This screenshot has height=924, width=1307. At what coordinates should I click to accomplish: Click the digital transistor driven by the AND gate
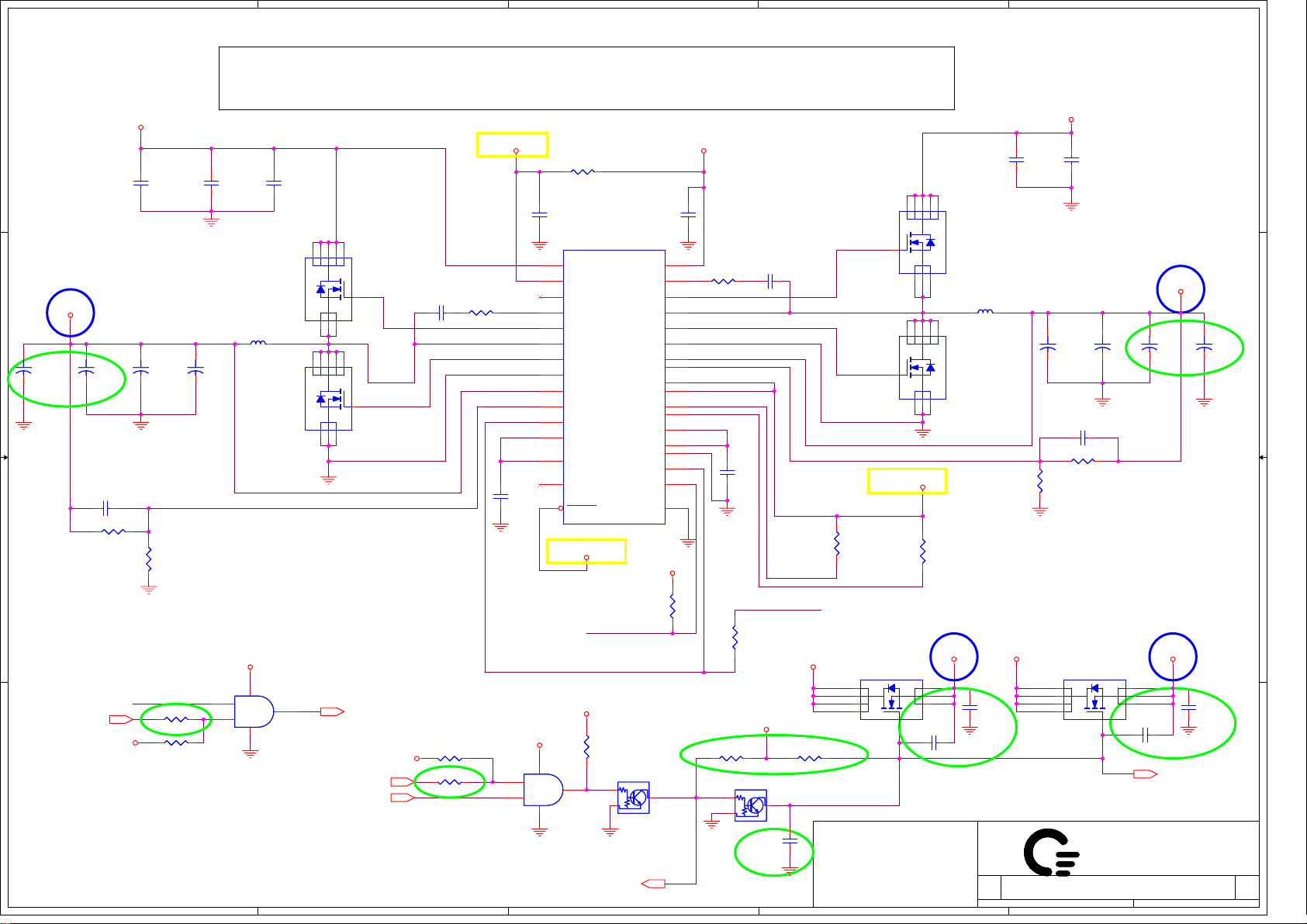pos(634,798)
